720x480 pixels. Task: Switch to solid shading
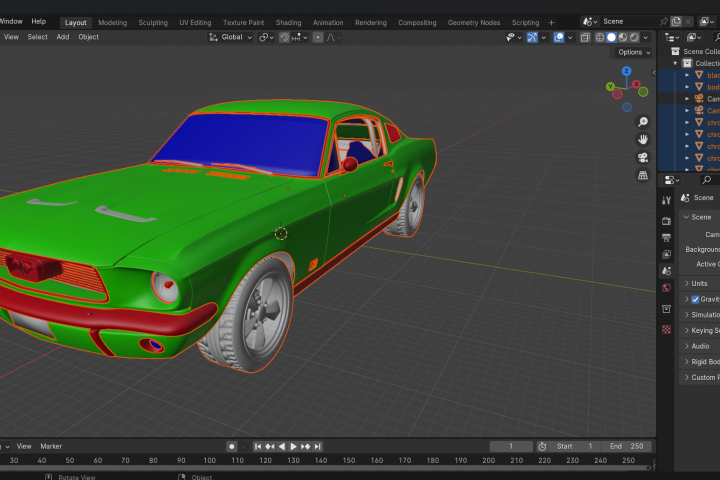[611, 38]
